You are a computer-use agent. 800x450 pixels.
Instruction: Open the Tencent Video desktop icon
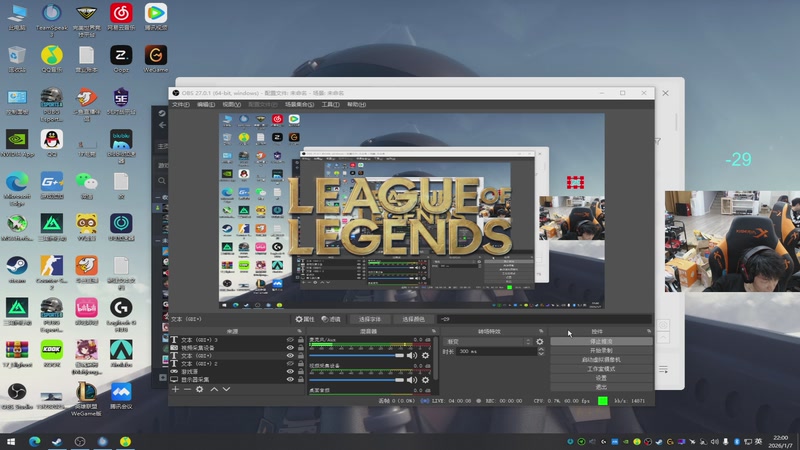pos(156,18)
